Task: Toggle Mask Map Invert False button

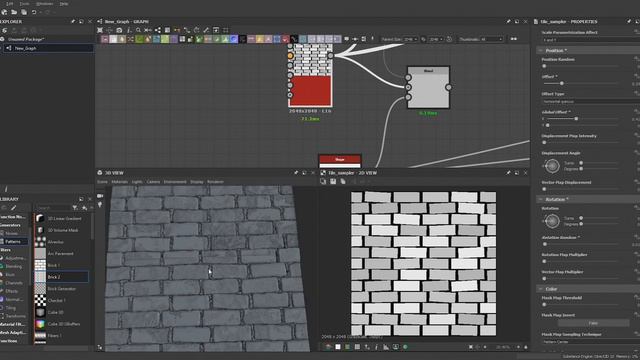Action: (593, 323)
